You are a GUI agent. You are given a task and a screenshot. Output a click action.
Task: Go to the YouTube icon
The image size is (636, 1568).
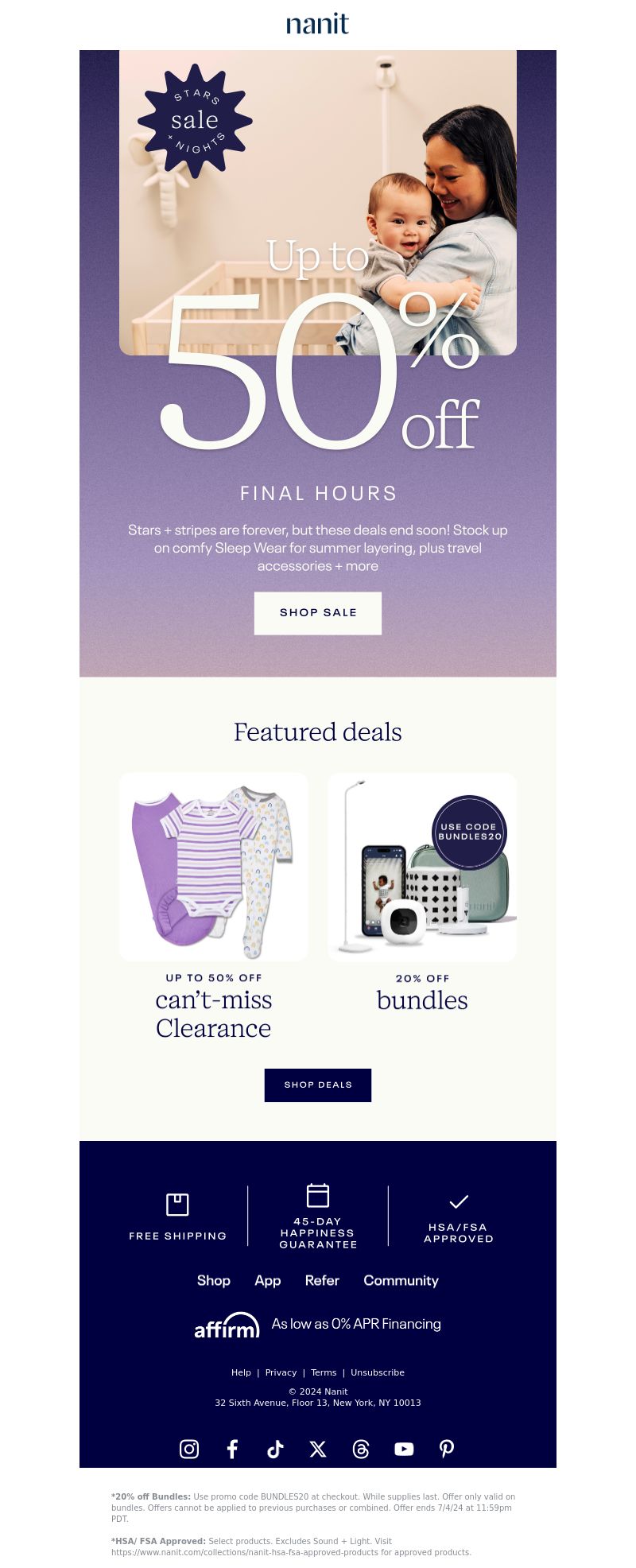click(404, 1449)
